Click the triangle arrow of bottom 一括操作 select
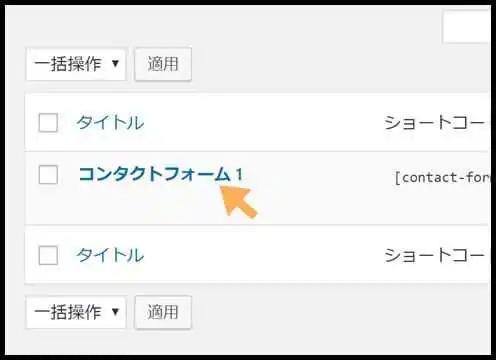The image size is (496, 360). [115, 312]
